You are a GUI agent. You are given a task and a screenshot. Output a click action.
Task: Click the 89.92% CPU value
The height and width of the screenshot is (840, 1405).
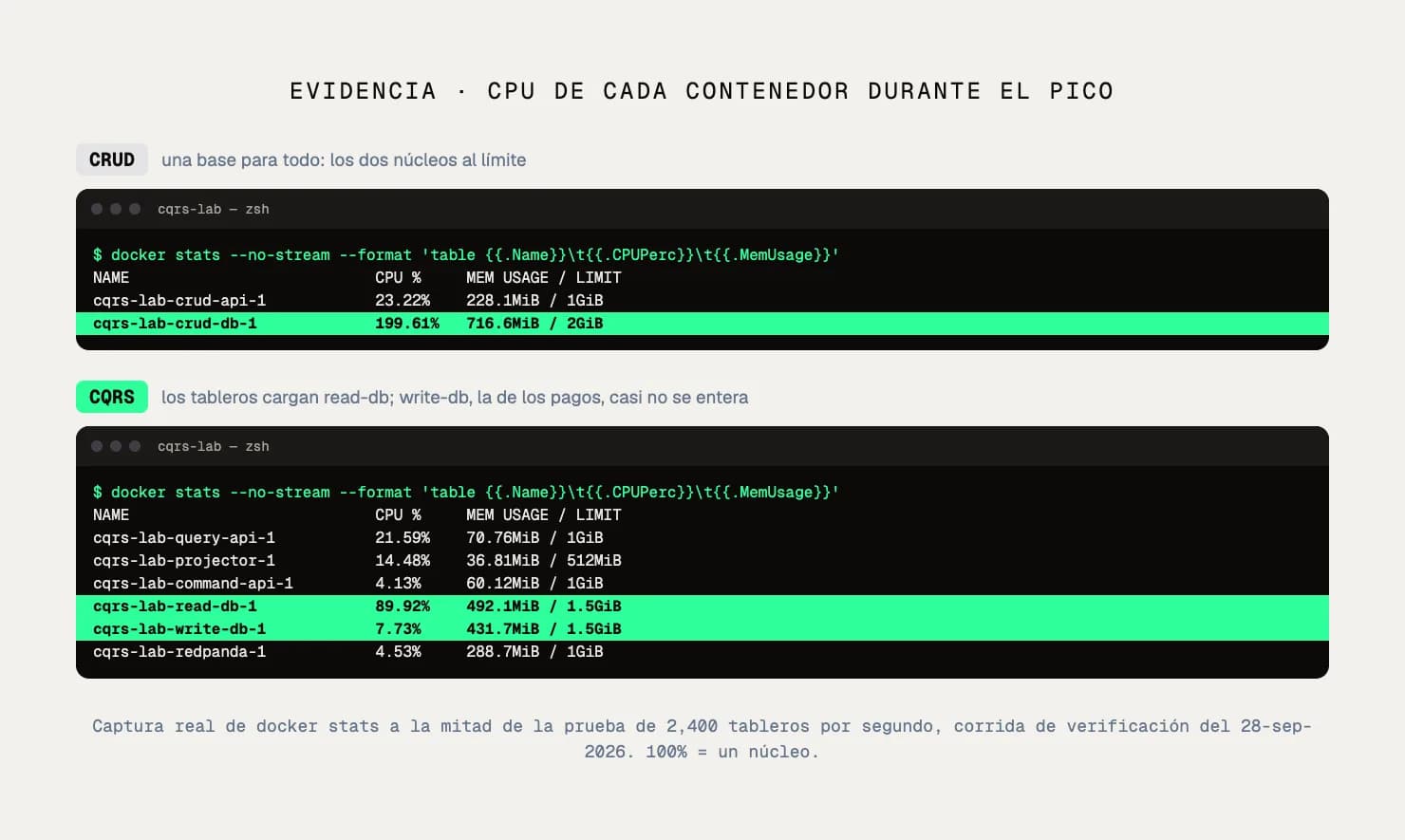pos(403,606)
